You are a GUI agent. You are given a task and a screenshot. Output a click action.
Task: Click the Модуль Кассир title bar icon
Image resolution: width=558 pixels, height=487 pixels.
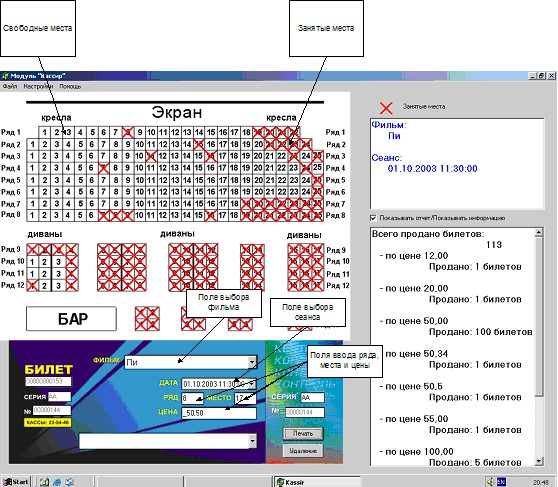(x=5, y=76)
